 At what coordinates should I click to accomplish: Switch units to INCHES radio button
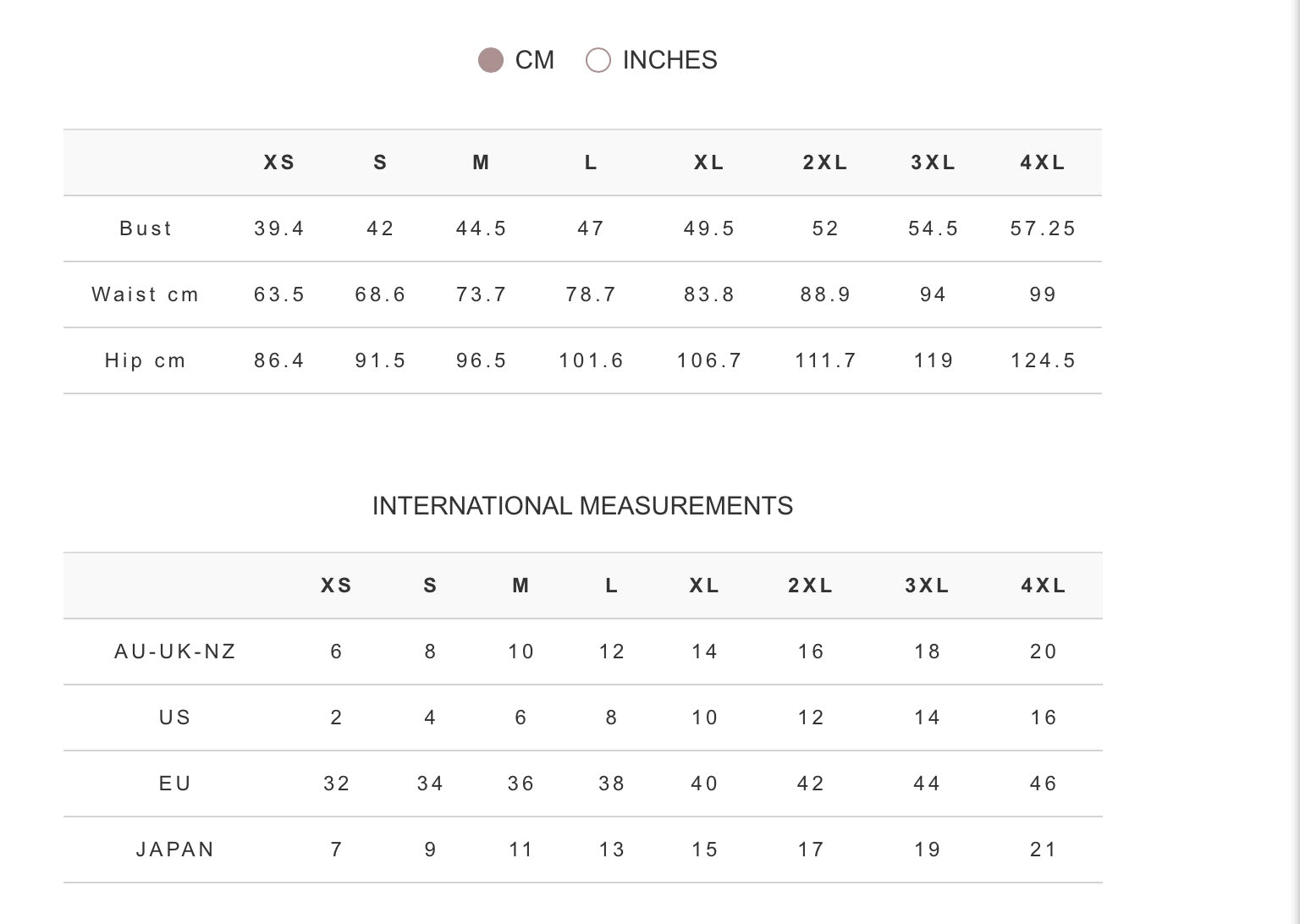pos(598,60)
